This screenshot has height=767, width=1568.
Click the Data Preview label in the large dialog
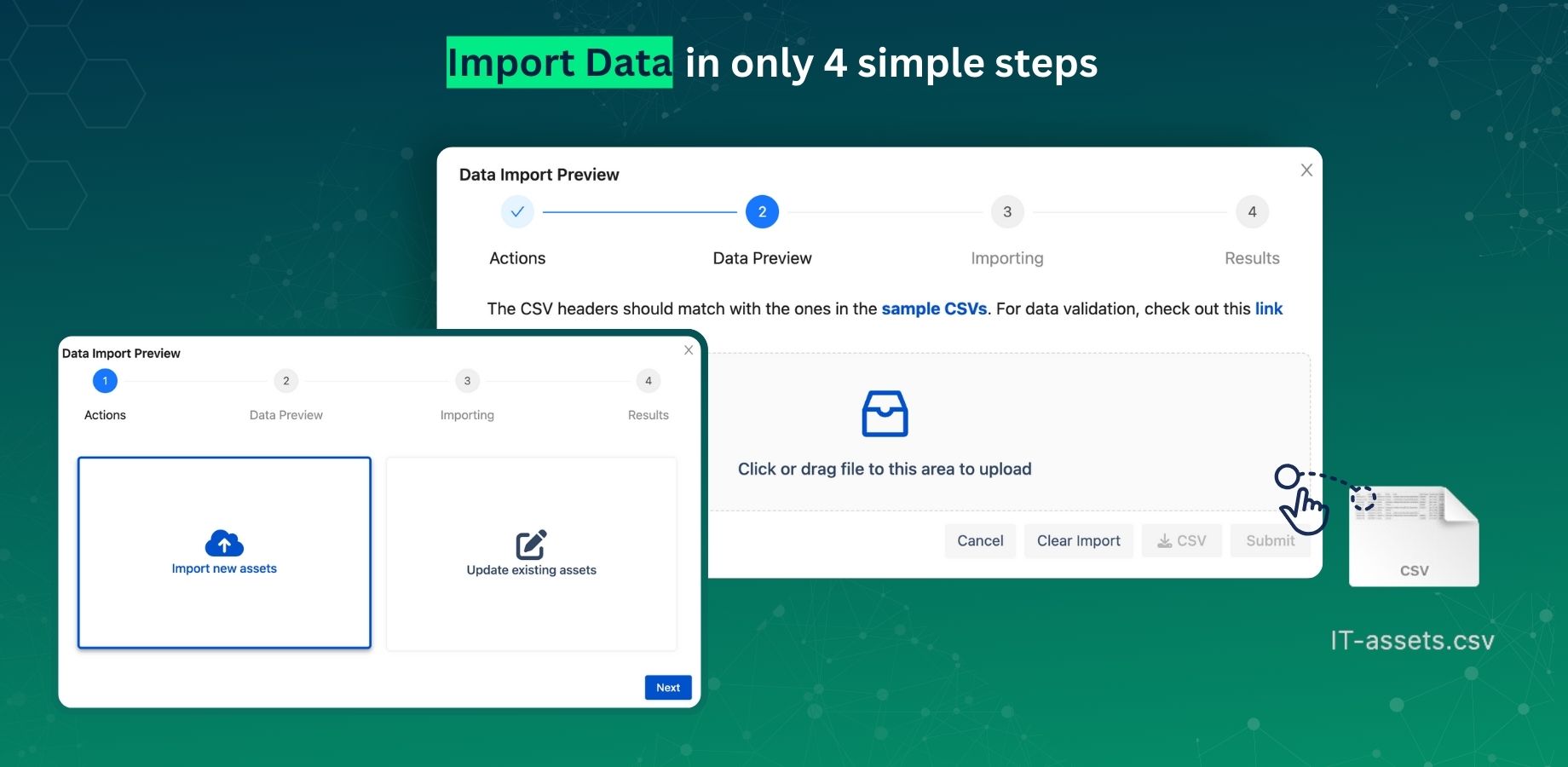tap(762, 258)
